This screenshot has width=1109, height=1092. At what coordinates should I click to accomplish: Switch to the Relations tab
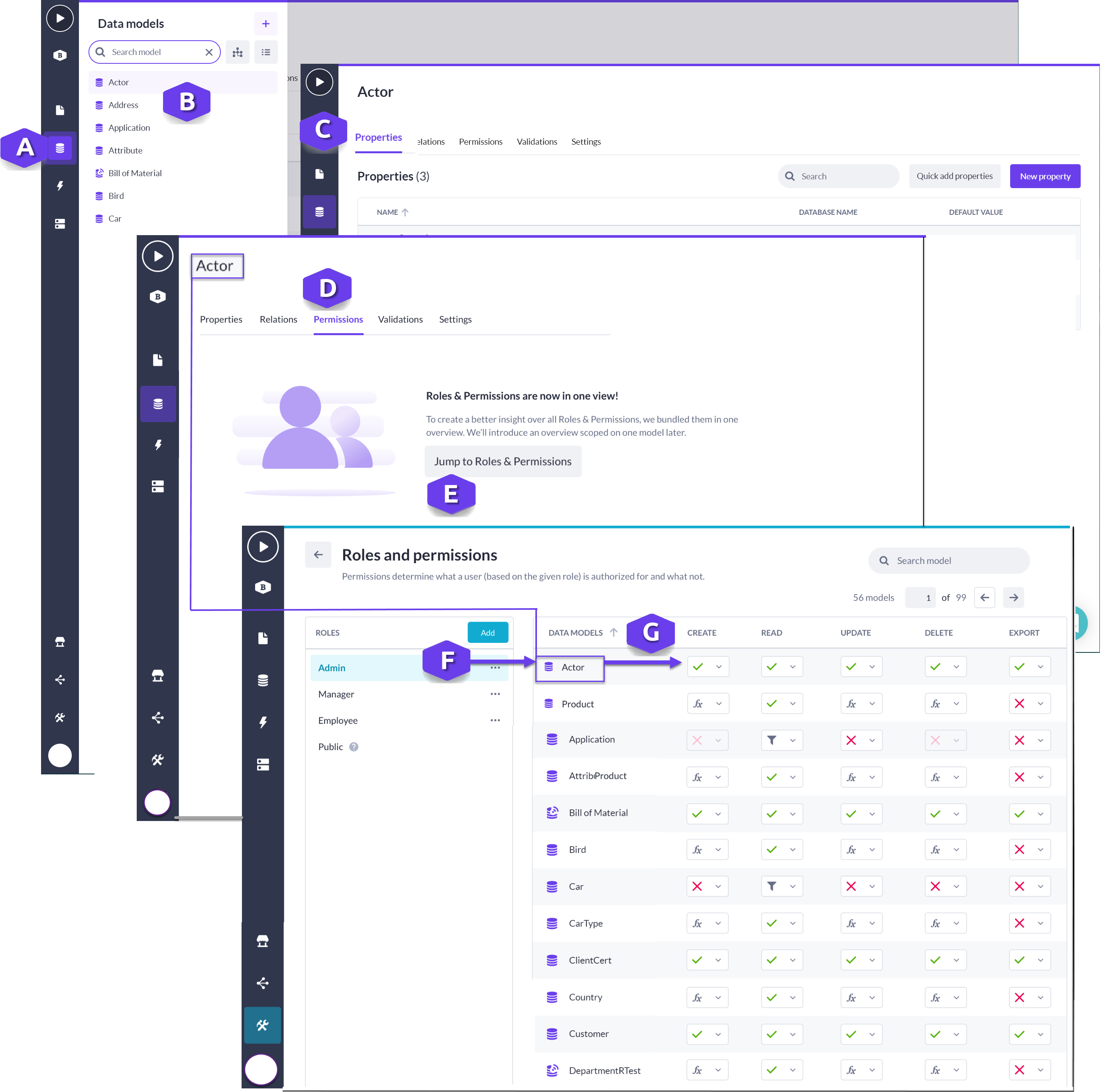[278, 320]
